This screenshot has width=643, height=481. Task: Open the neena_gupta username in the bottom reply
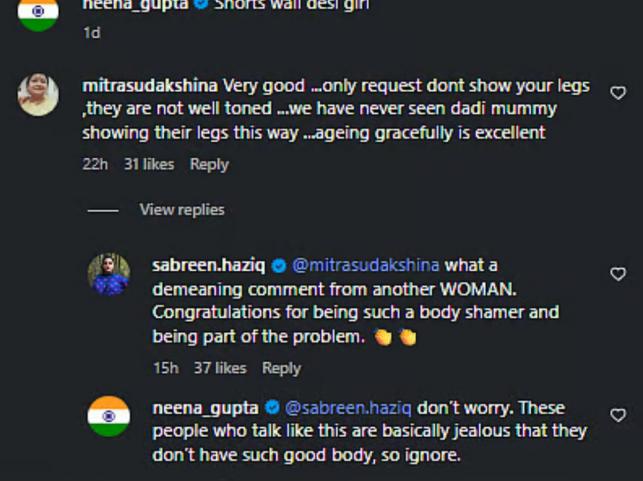pos(206,407)
